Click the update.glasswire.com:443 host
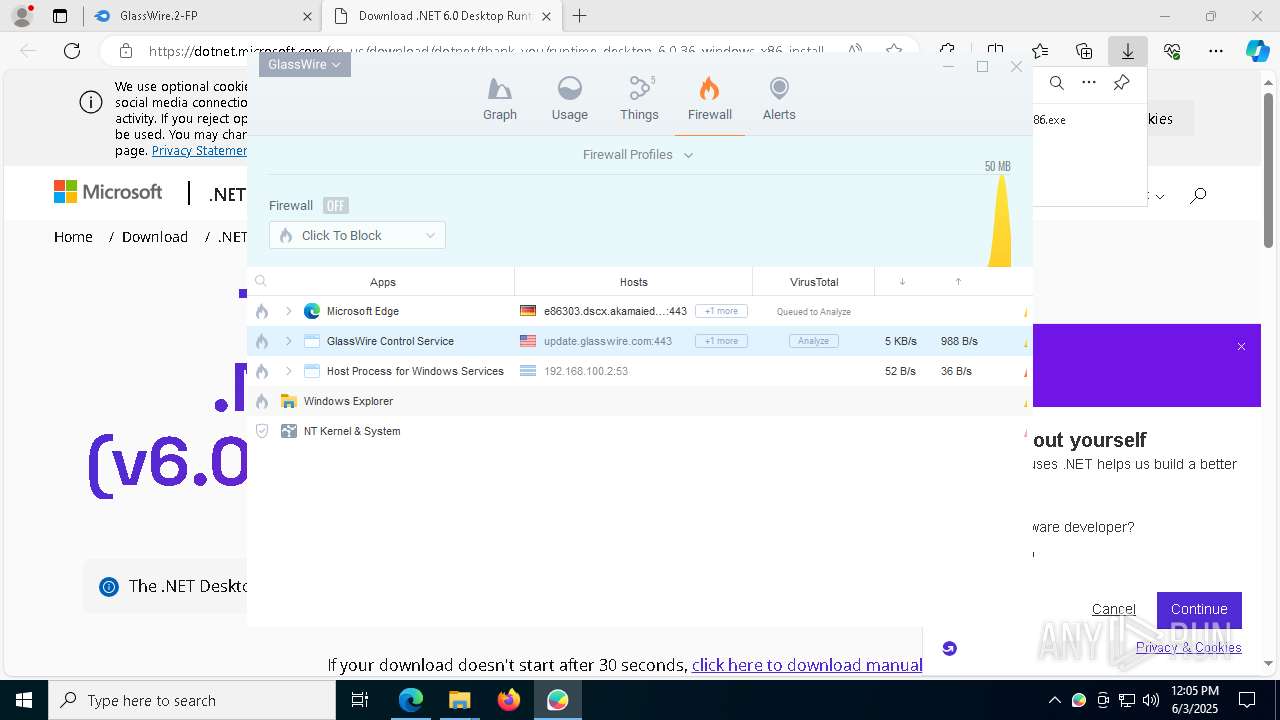1280x720 pixels. click(x=608, y=341)
